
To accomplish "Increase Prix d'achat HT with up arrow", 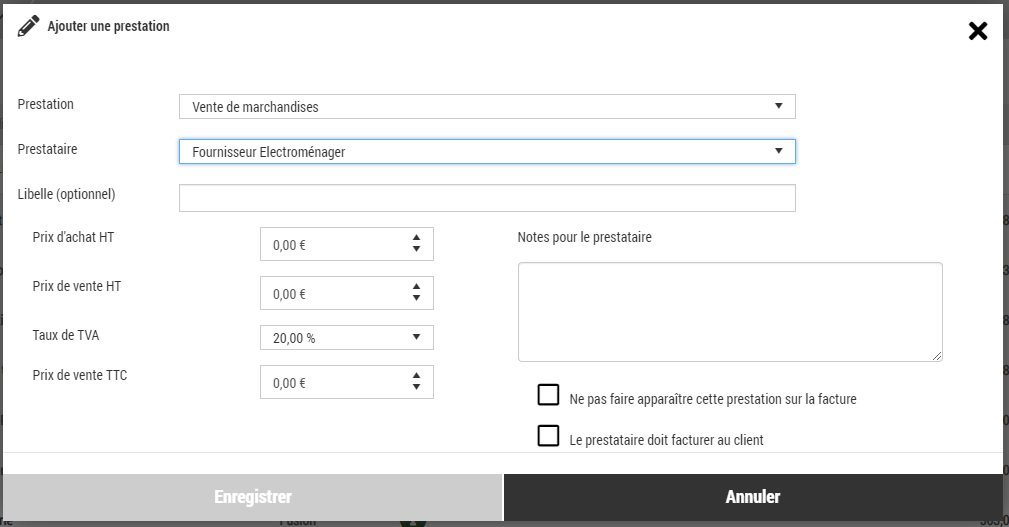I will (x=416, y=238).
